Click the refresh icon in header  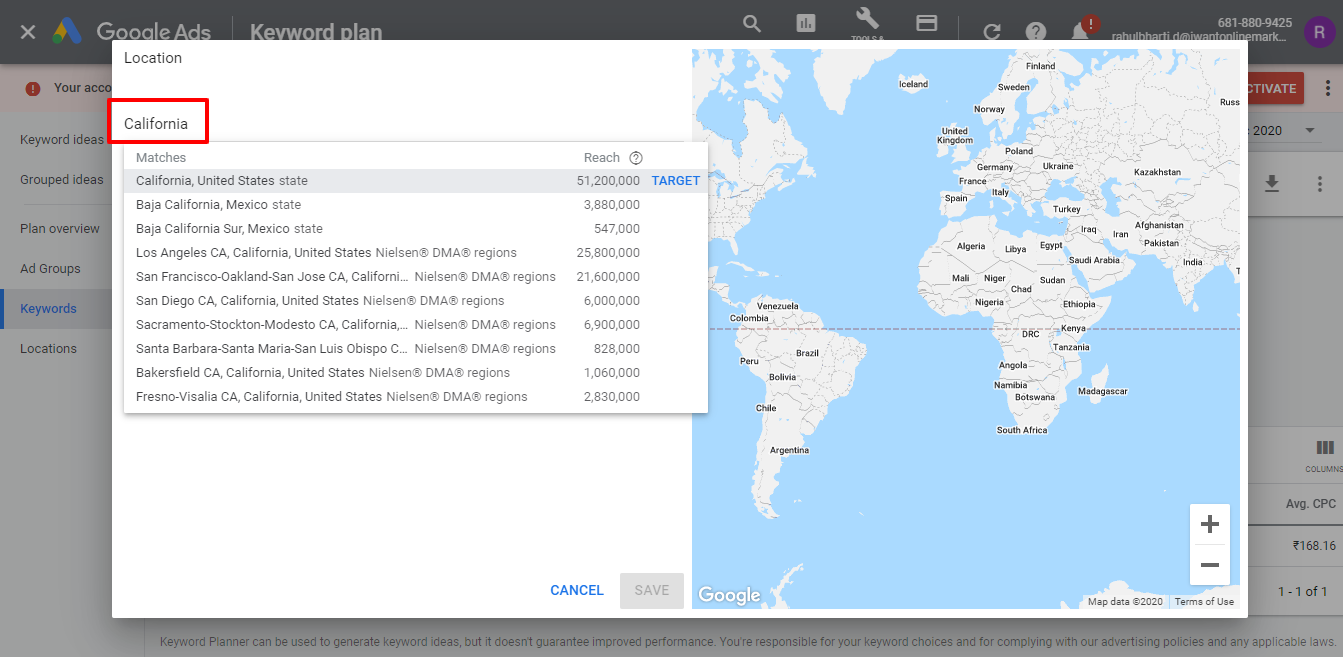click(x=992, y=32)
